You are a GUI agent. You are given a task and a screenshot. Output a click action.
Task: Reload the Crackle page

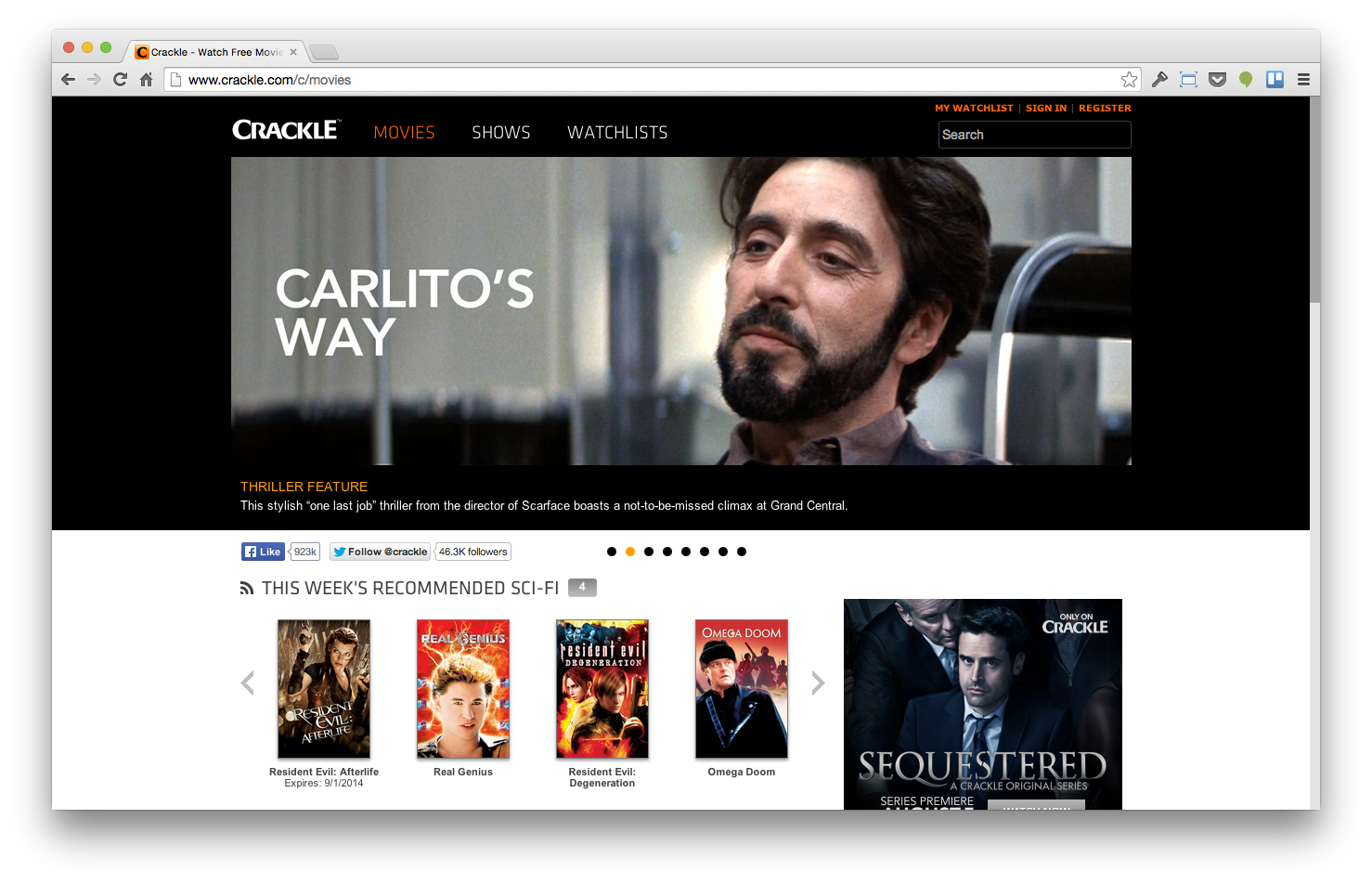(x=120, y=80)
